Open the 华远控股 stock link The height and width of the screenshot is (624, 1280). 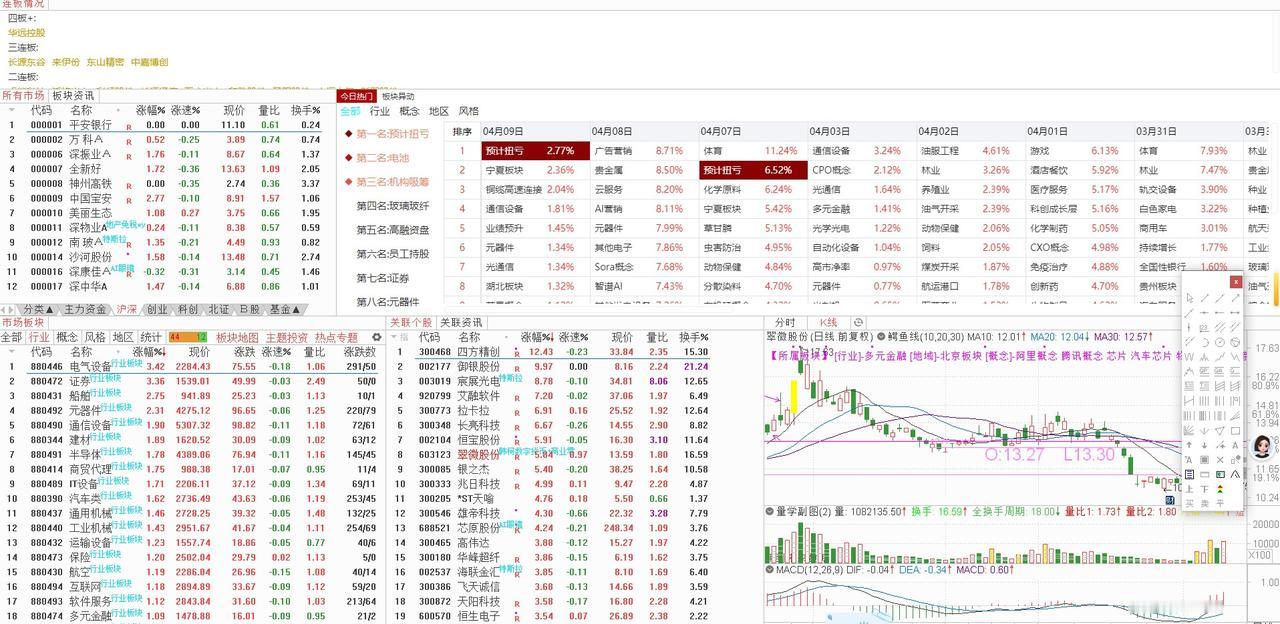click(x=25, y=32)
